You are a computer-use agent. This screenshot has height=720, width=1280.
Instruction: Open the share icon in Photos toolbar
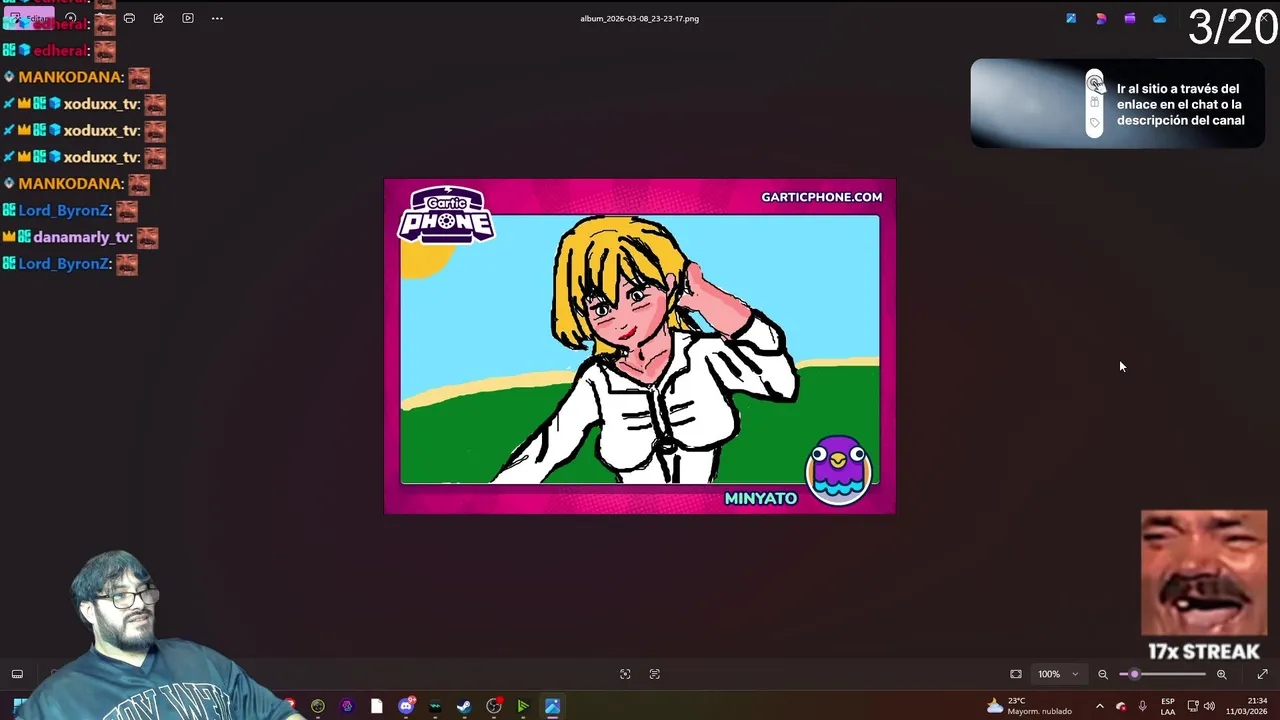point(158,18)
